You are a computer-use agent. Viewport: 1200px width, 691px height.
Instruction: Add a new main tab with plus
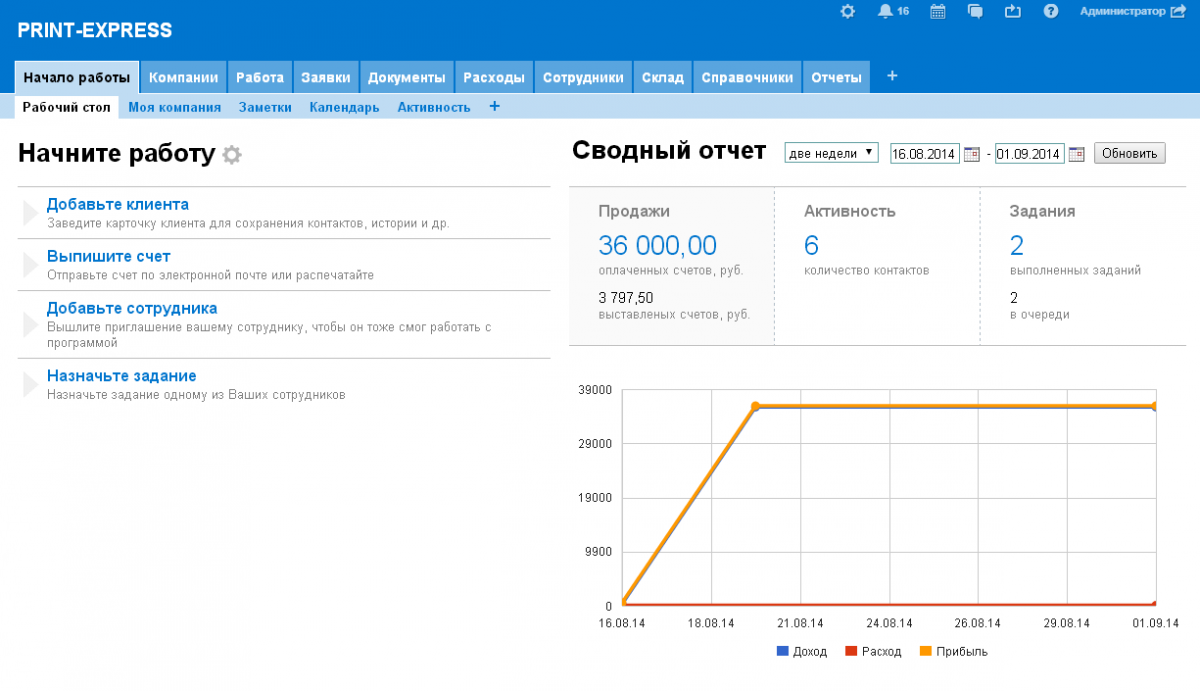(x=892, y=76)
